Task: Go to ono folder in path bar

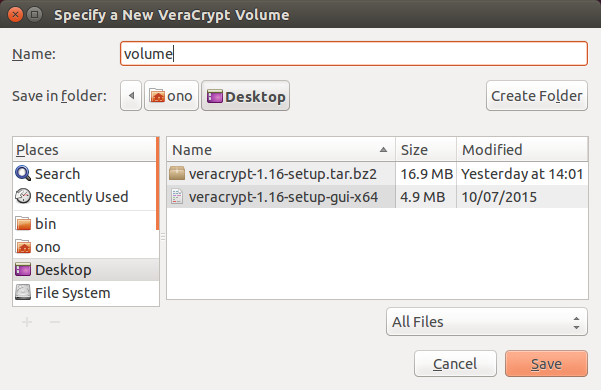Action: pos(171,96)
